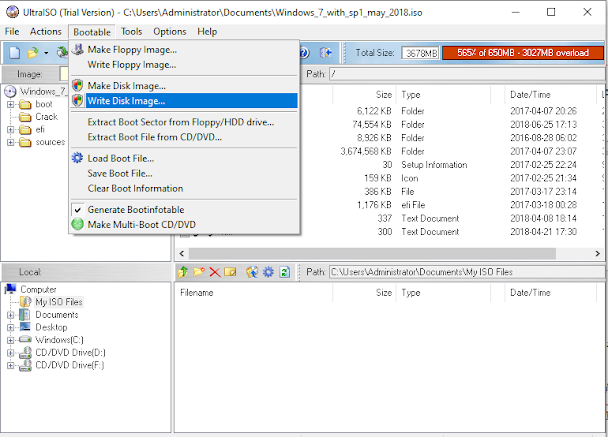Click the gear icon beside Load Boot File
The height and width of the screenshot is (437, 608).
pos(78,158)
